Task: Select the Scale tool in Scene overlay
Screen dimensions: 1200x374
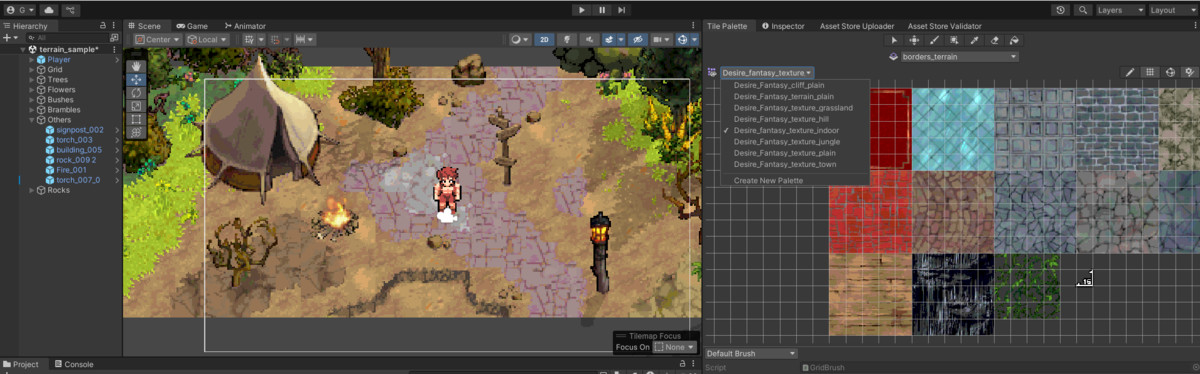Action: click(x=136, y=106)
